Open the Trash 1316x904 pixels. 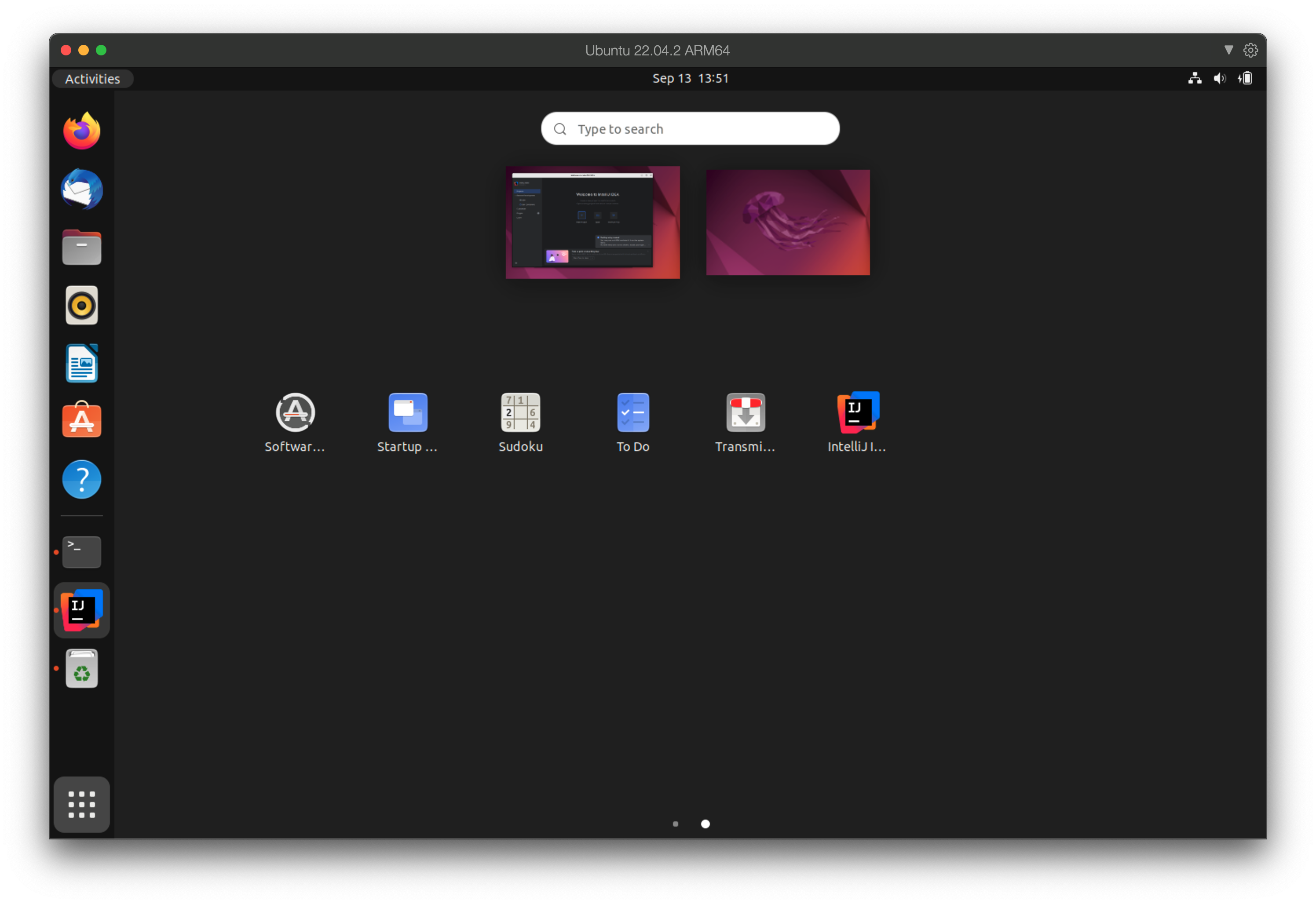point(81,668)
